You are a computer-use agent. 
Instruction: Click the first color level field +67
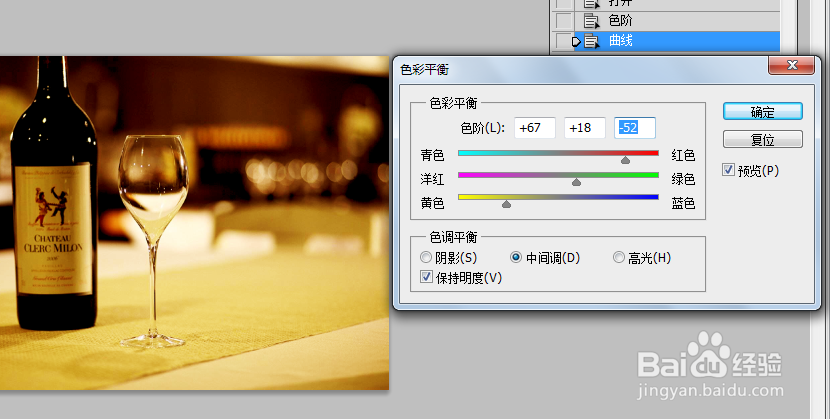click(x=535, y=128)
